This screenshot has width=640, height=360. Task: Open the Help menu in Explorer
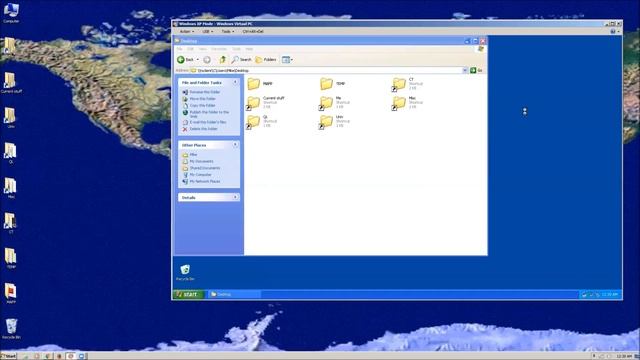click(249, 49)
